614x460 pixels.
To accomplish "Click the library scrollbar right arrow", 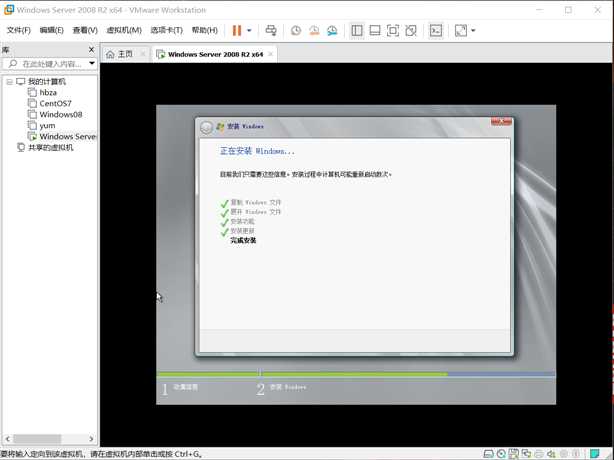I will pos(91,438).
